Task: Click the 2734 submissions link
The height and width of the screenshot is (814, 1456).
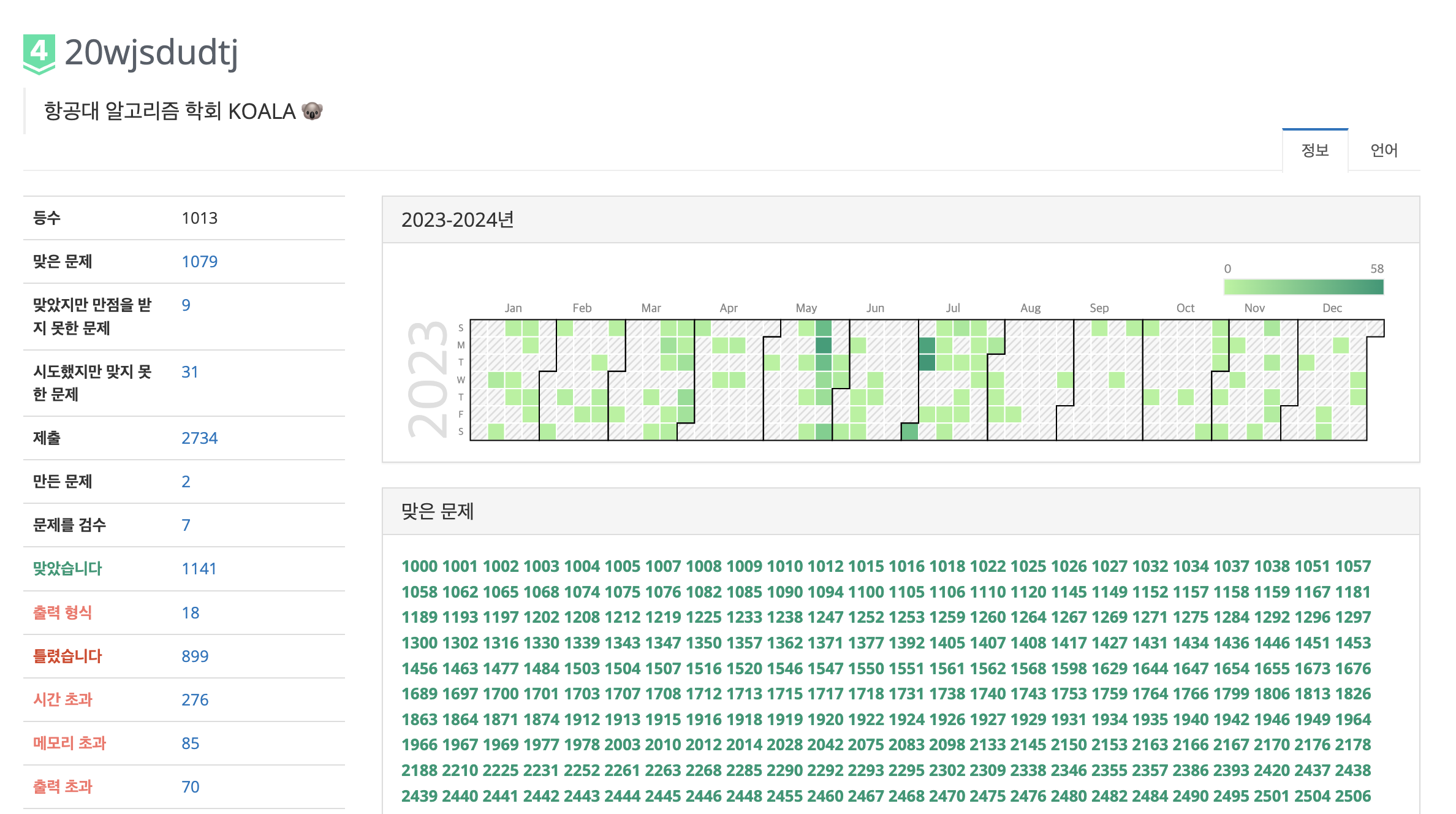Action: 199,438
